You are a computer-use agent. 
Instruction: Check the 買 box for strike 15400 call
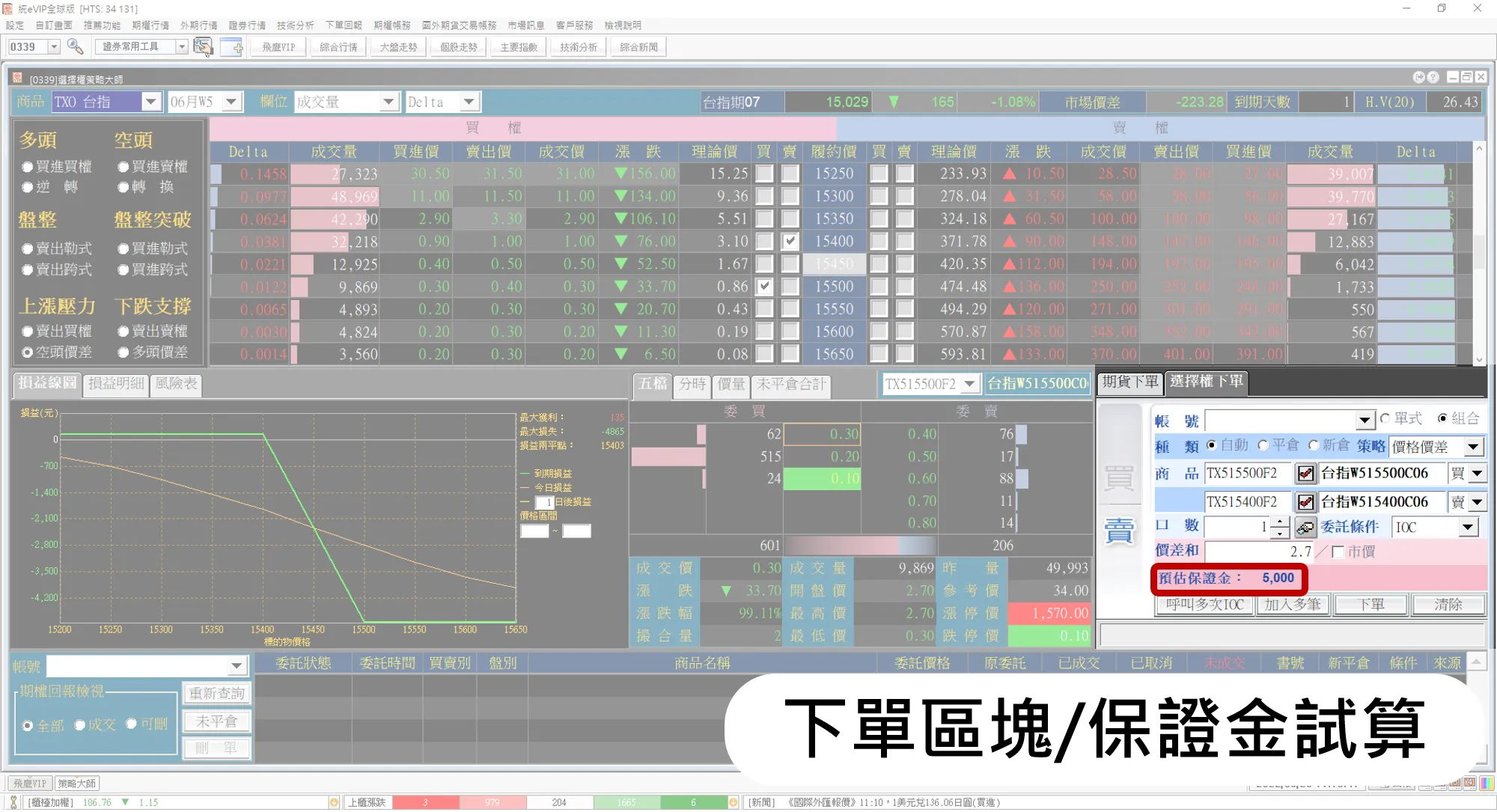(x=764, y=241)
